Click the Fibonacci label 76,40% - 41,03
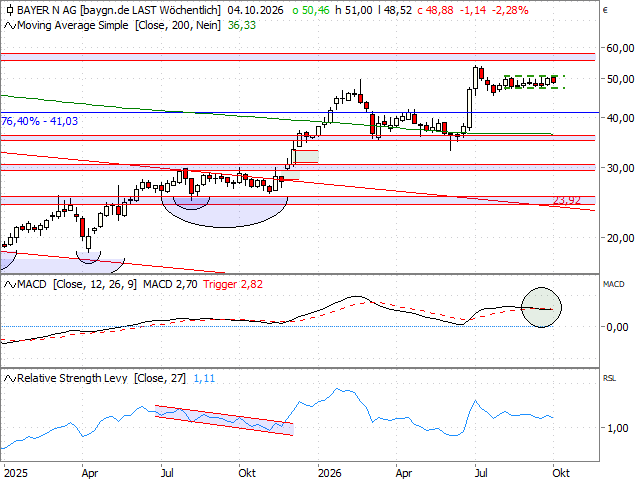 pyautogui.click(x=39, y=121)
